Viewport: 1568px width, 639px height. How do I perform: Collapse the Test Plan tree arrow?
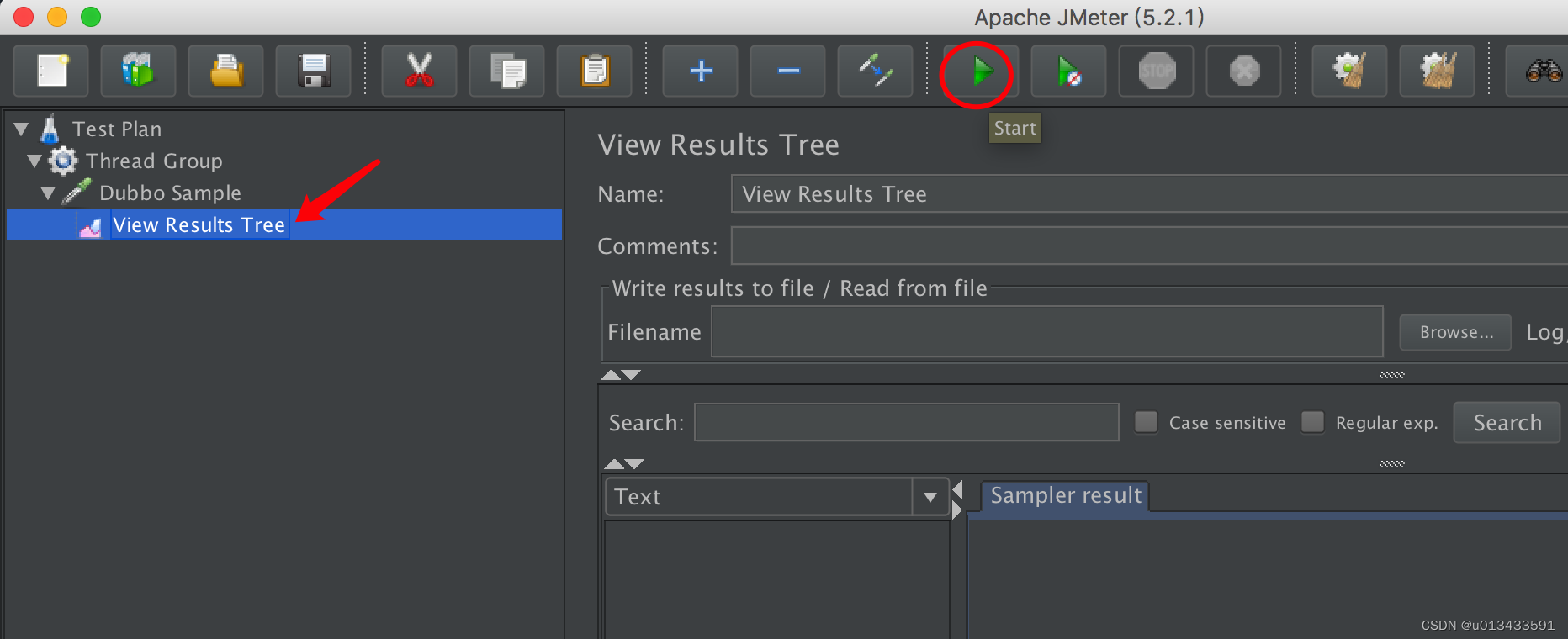point(22,129)
